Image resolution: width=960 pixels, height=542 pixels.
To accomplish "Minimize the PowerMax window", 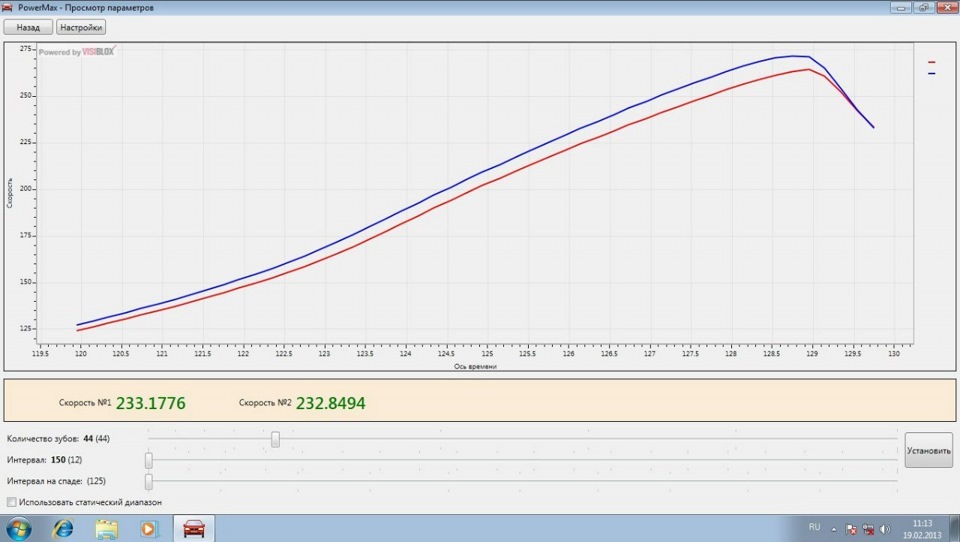I will click(x=901, y=7).
